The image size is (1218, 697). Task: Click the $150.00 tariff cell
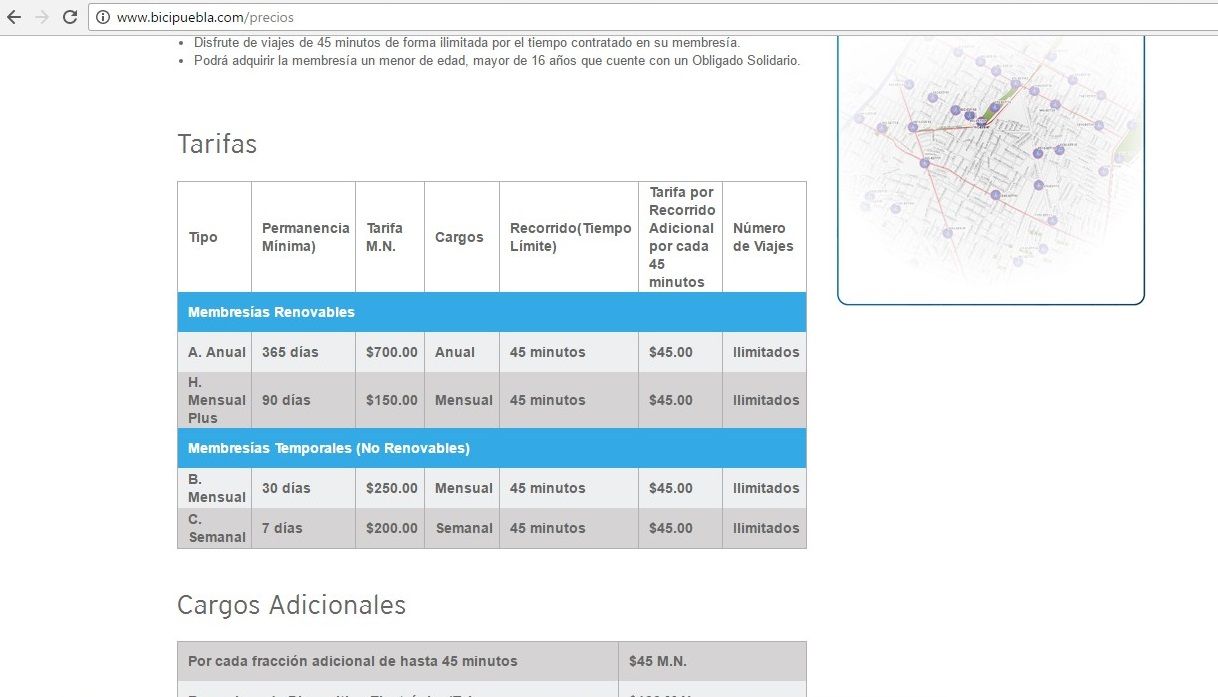(x=390, y=400)
